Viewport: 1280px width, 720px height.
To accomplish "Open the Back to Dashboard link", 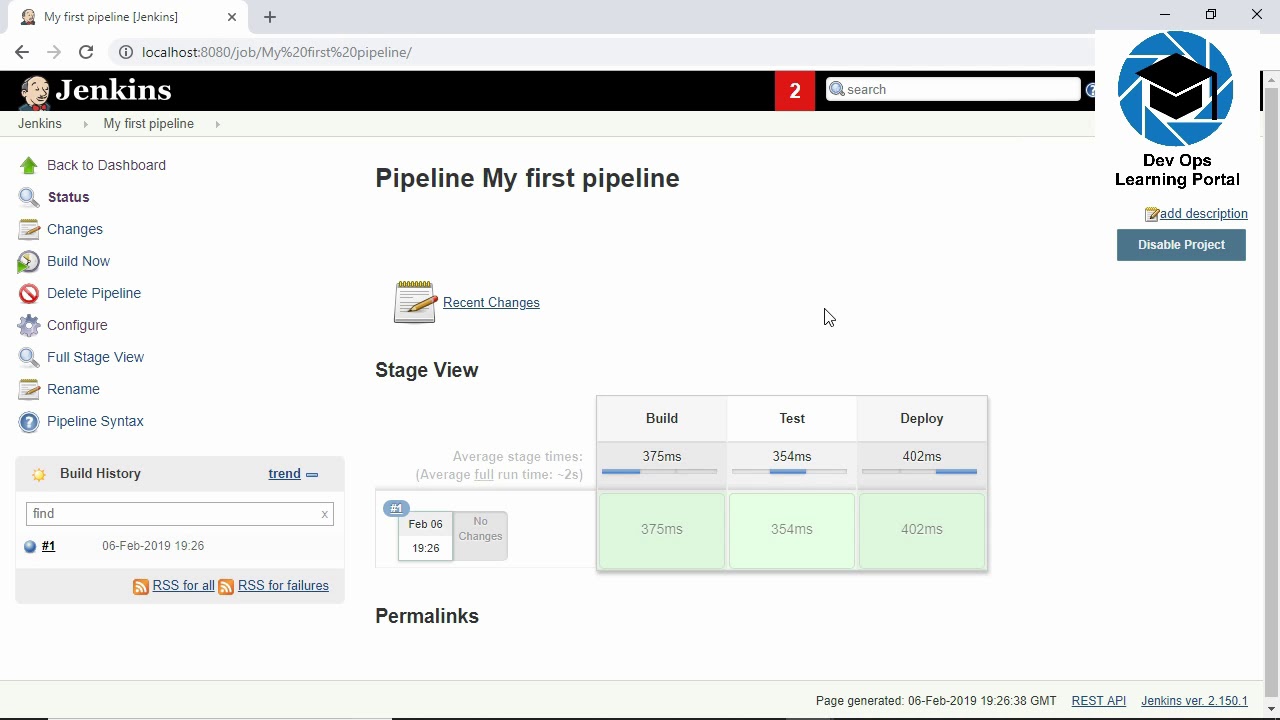I will tap(106, 165).
